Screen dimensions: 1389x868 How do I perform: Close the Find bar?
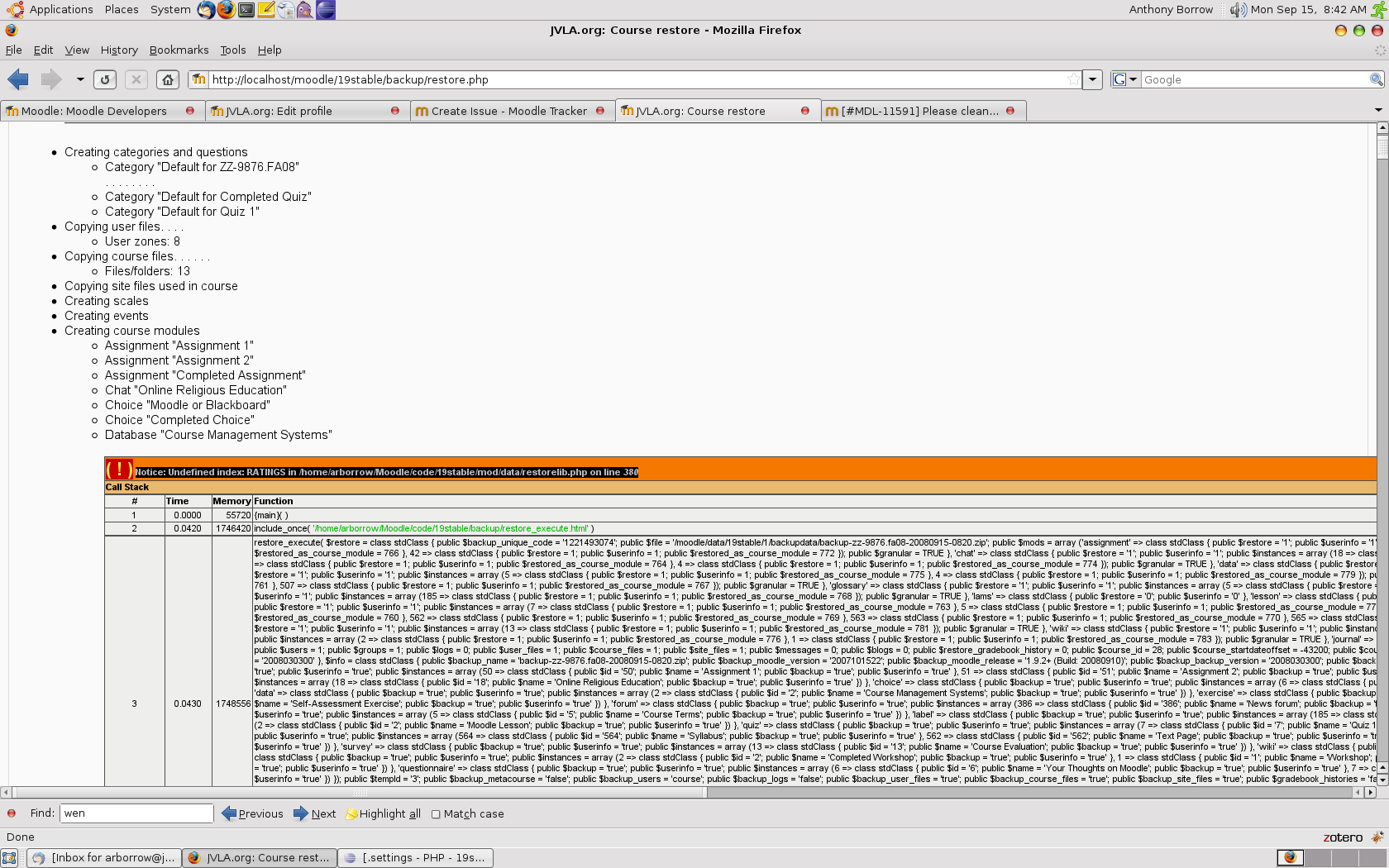coord(12,813)
